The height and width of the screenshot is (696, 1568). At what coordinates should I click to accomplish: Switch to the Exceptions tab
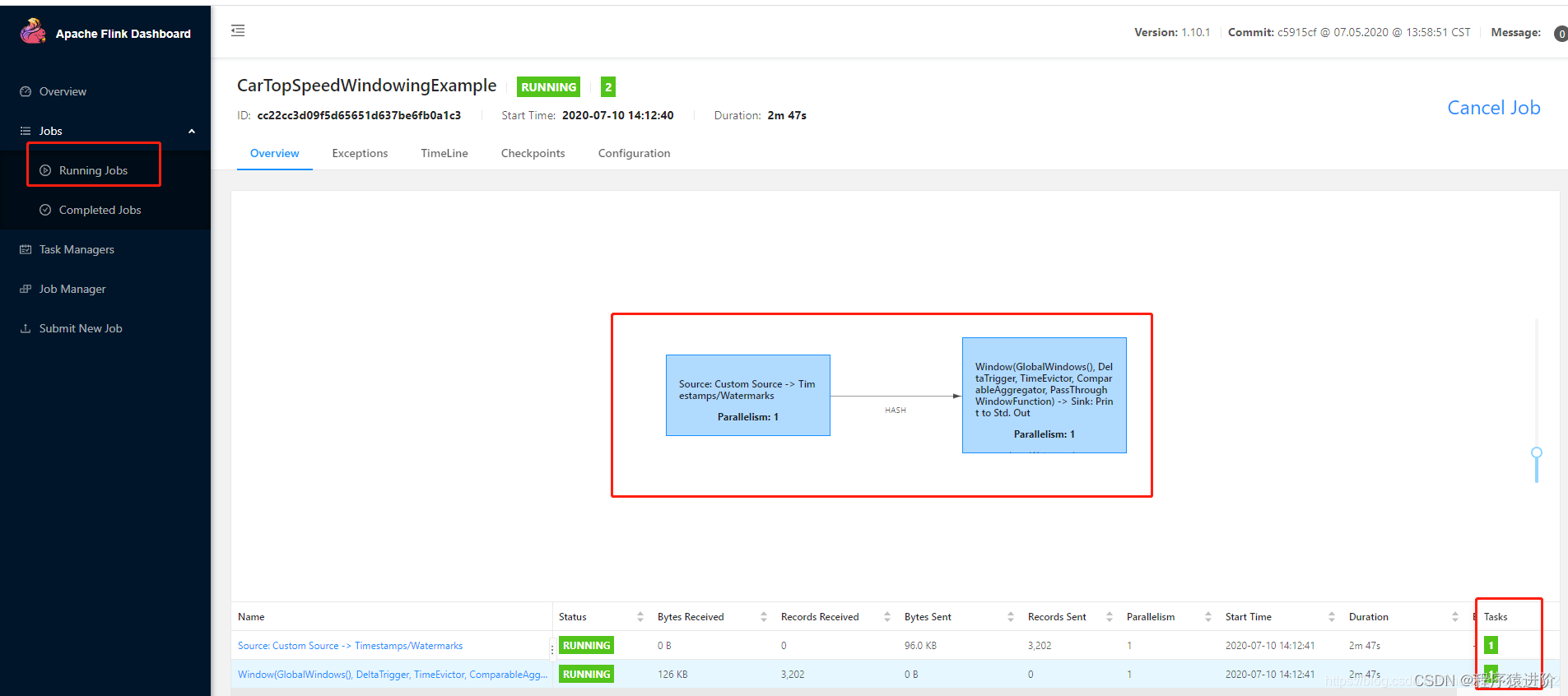[360, 153]
